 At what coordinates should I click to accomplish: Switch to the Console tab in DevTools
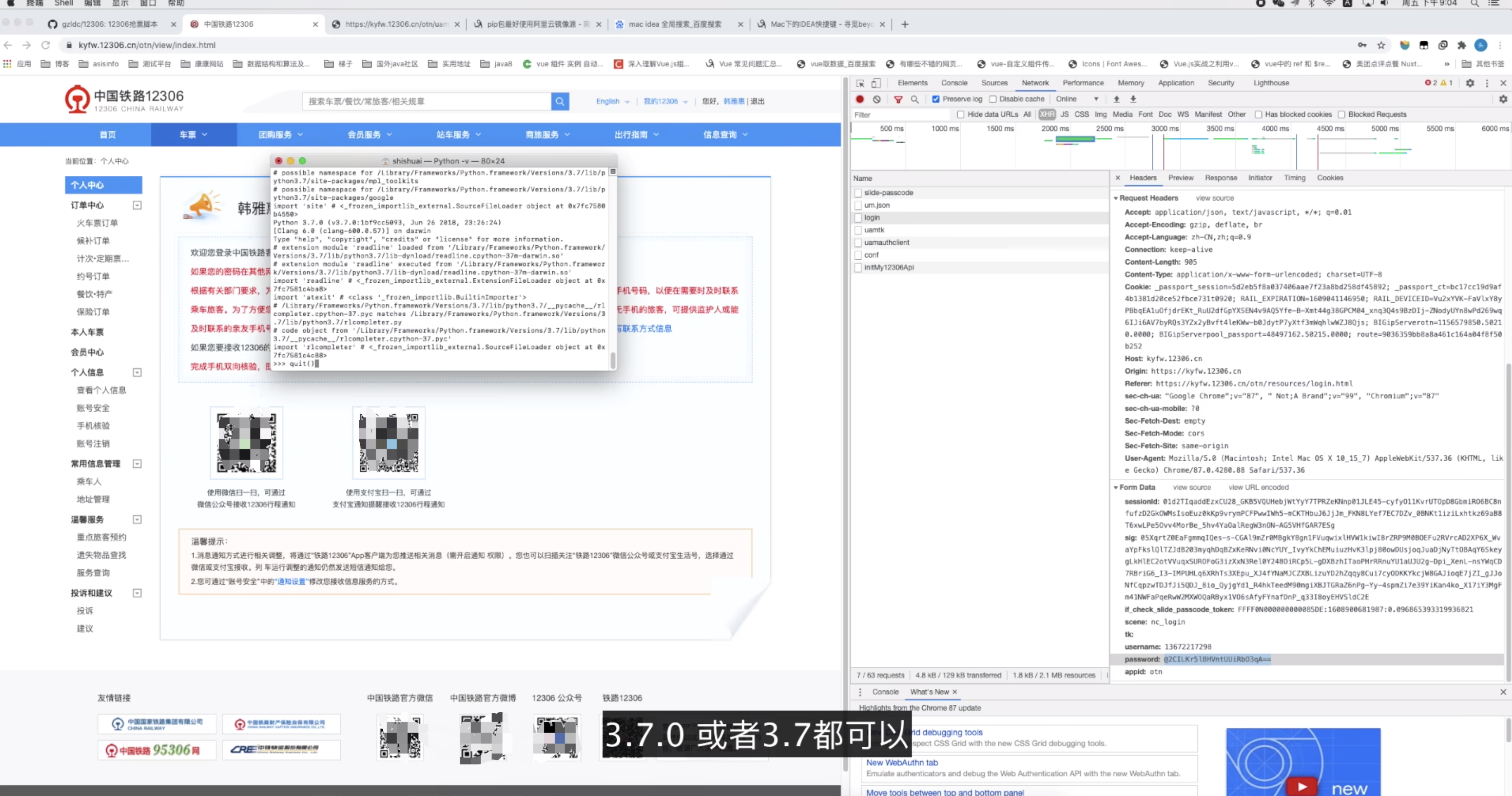point(954,83)
